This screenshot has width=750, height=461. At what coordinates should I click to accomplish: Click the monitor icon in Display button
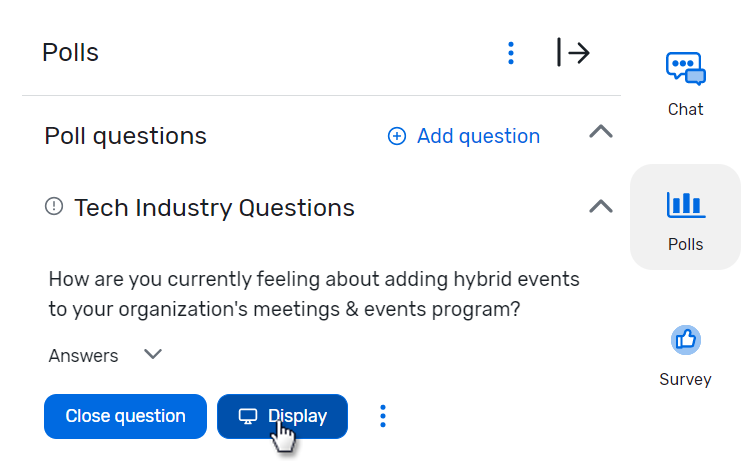pos(248,416)
